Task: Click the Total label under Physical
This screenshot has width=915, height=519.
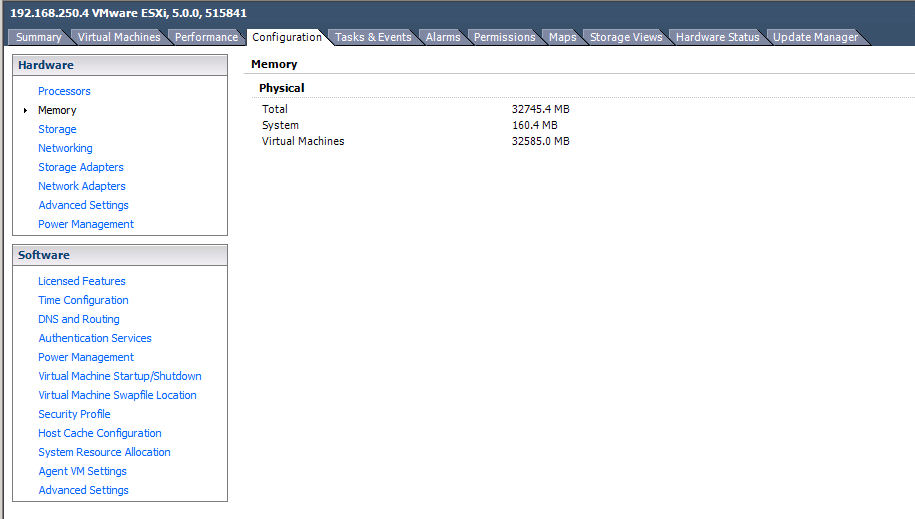Action: 275,109
